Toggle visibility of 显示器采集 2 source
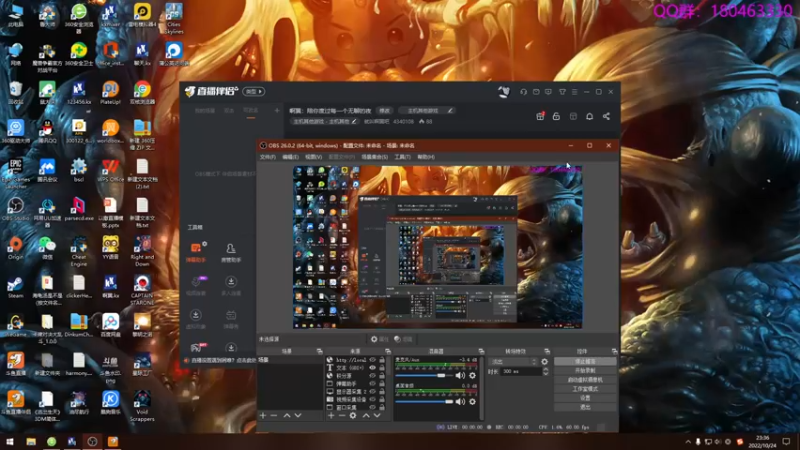Screen dimensions: 800x450 372,392
